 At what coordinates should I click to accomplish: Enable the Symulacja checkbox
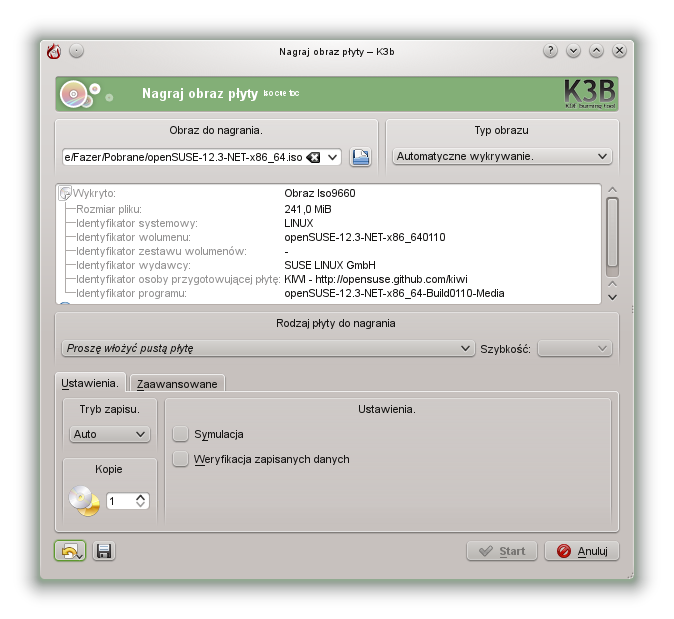click(181, 434)
